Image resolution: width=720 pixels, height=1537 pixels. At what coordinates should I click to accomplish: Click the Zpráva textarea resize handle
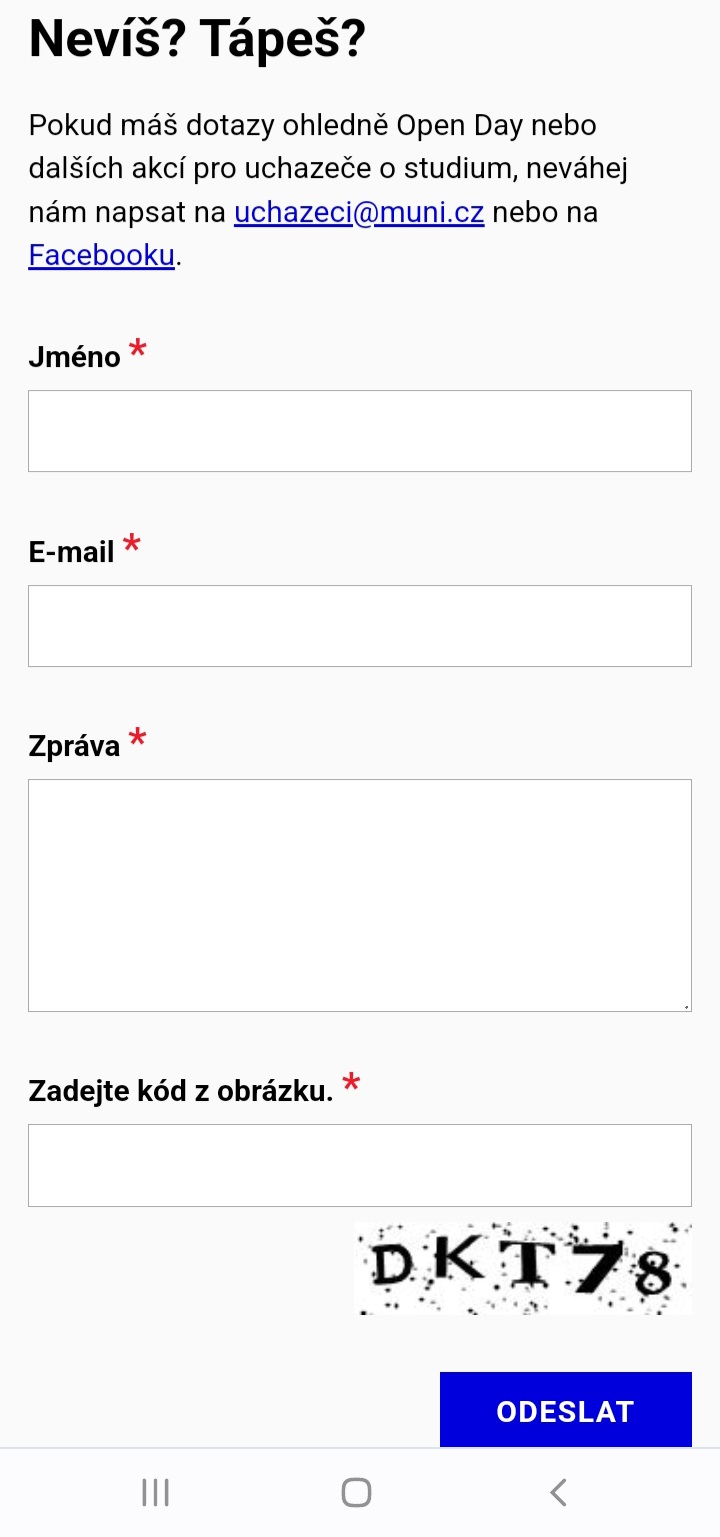[686, 1006]
